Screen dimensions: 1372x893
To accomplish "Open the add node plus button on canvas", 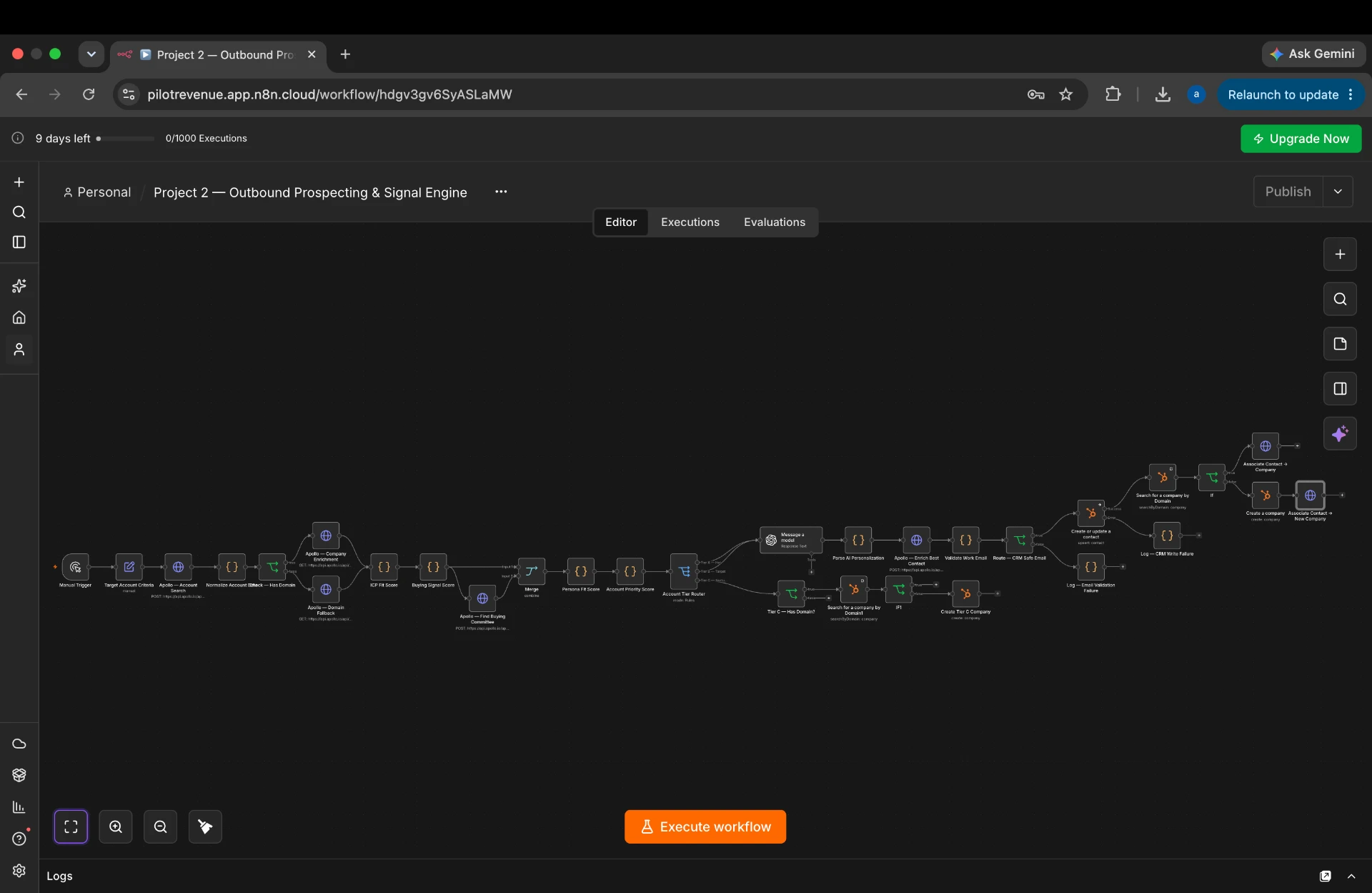I will coord(1340,255).
